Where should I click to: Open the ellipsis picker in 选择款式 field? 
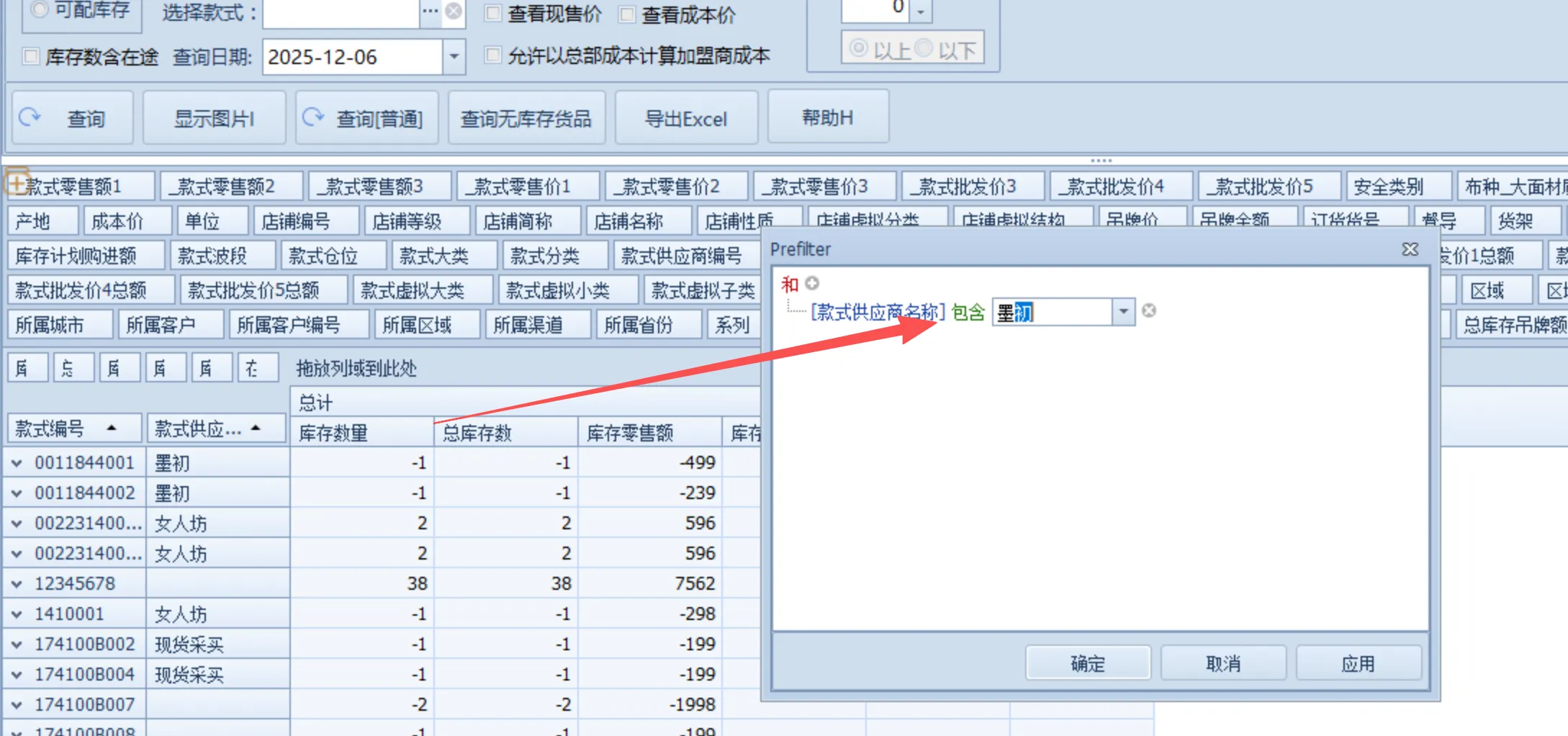430,10
